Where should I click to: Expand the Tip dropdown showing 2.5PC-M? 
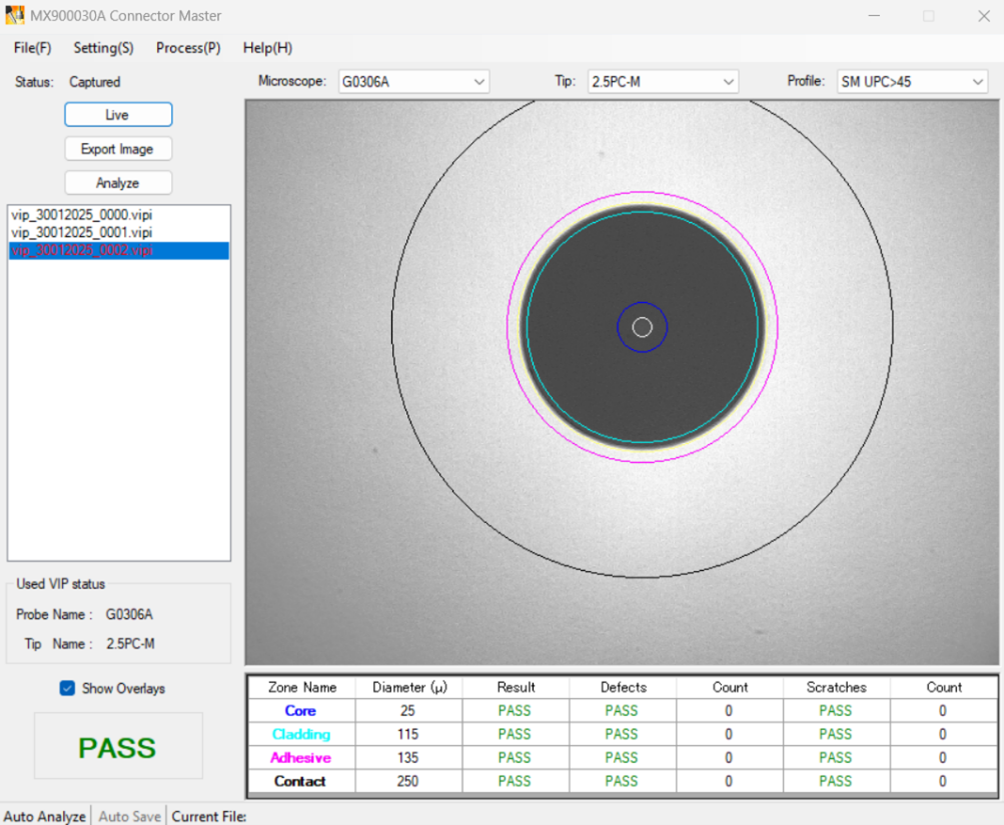tap(662, 82)
